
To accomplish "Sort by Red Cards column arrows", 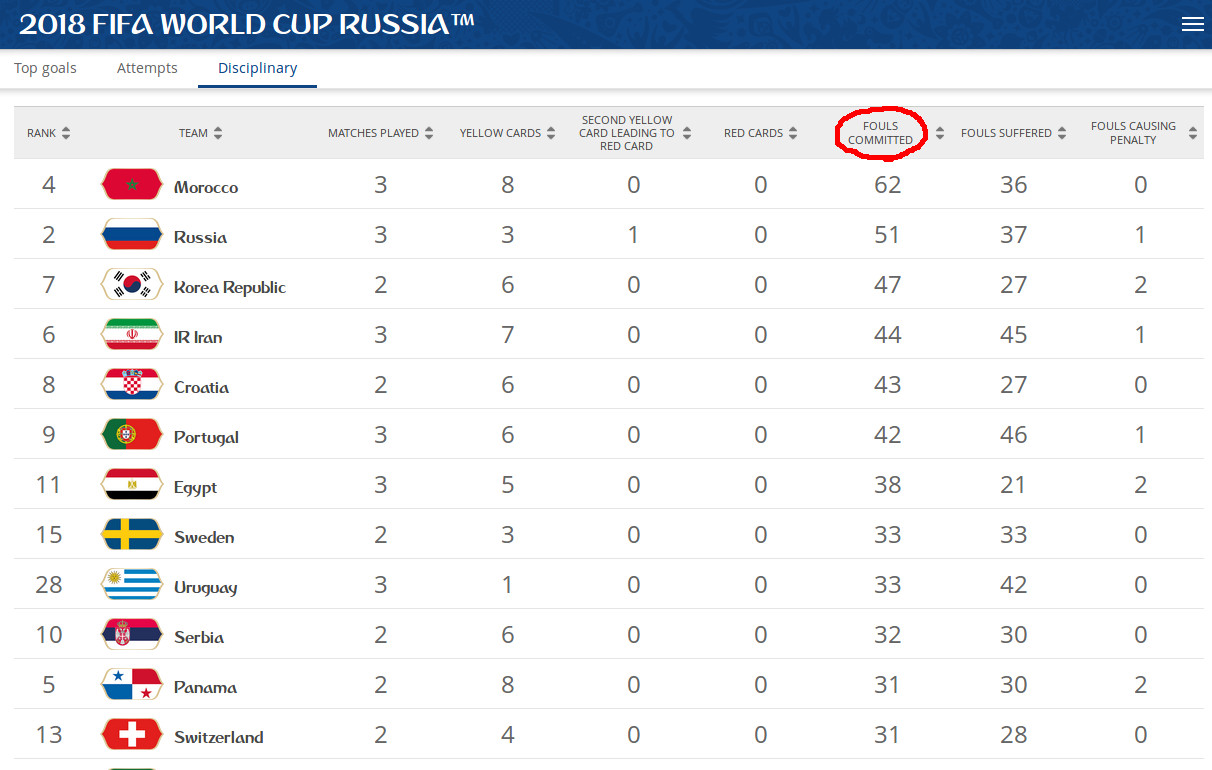I will point(793,133).
